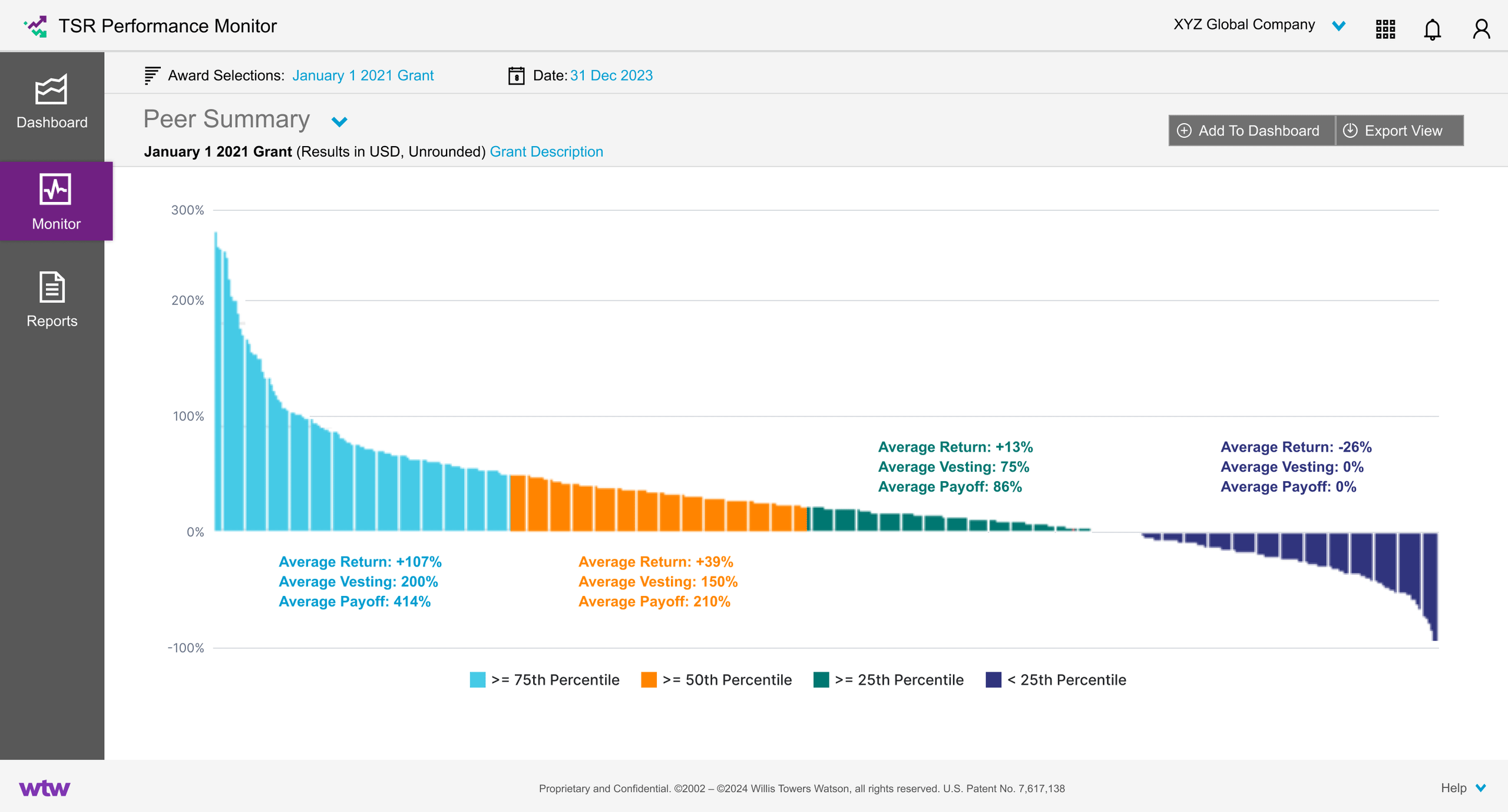The image size is (1508, 812).
Task: Click the plus icon on Add To Dashboard
Action: pos(1186,130)
